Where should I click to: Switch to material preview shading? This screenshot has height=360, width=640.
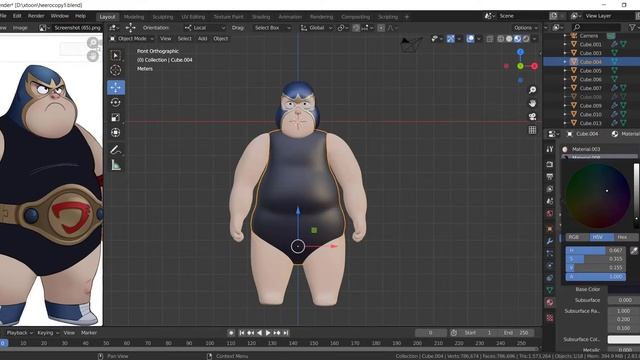click(x=518, y=39)
